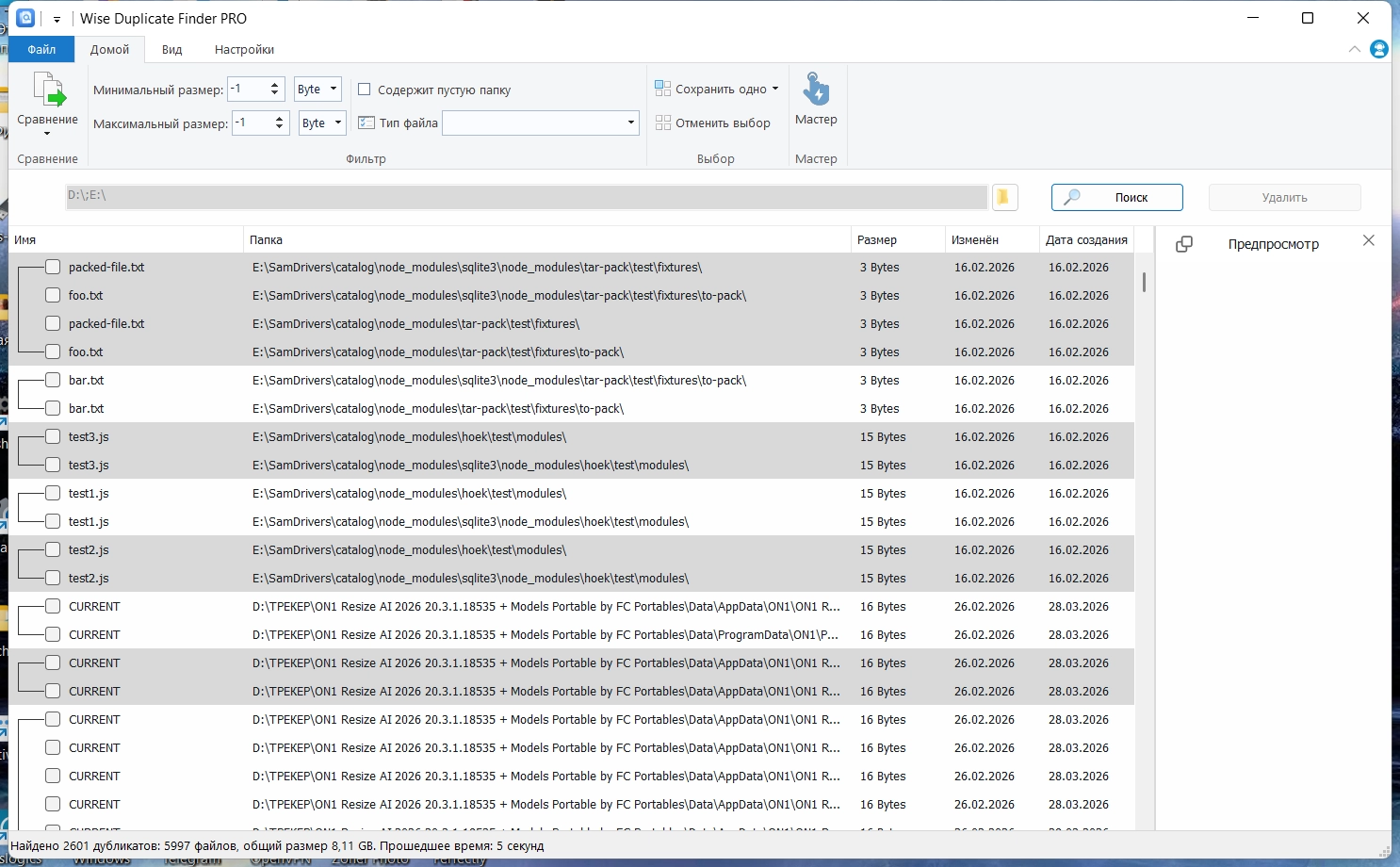Screen dimensions: 1400x867
Task: Check the first packed-file.txt row
Action: click(53, 268)
